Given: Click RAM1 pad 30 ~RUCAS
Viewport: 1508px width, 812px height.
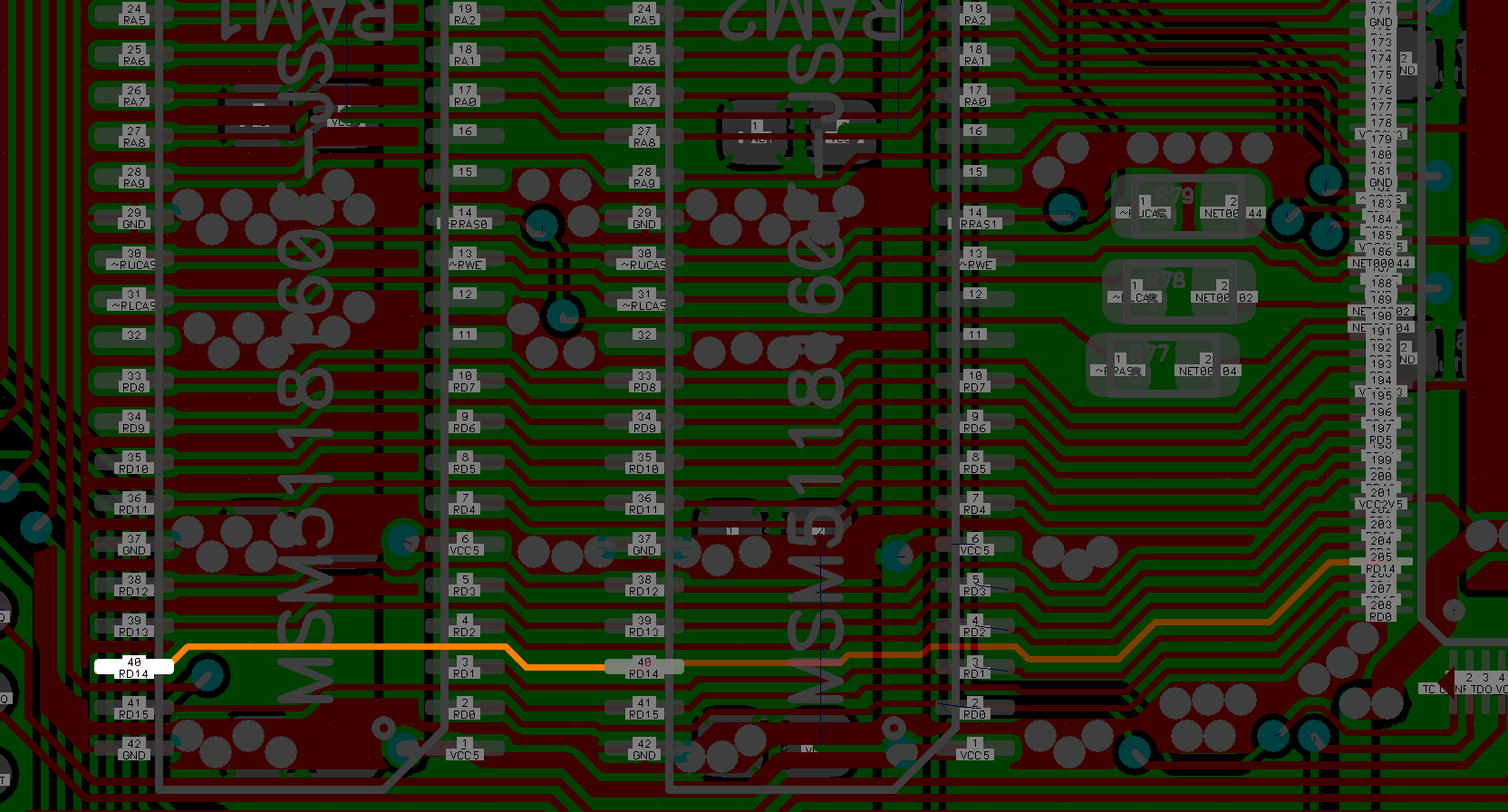Looking at the screenshot, I should [x=133, y=259].
